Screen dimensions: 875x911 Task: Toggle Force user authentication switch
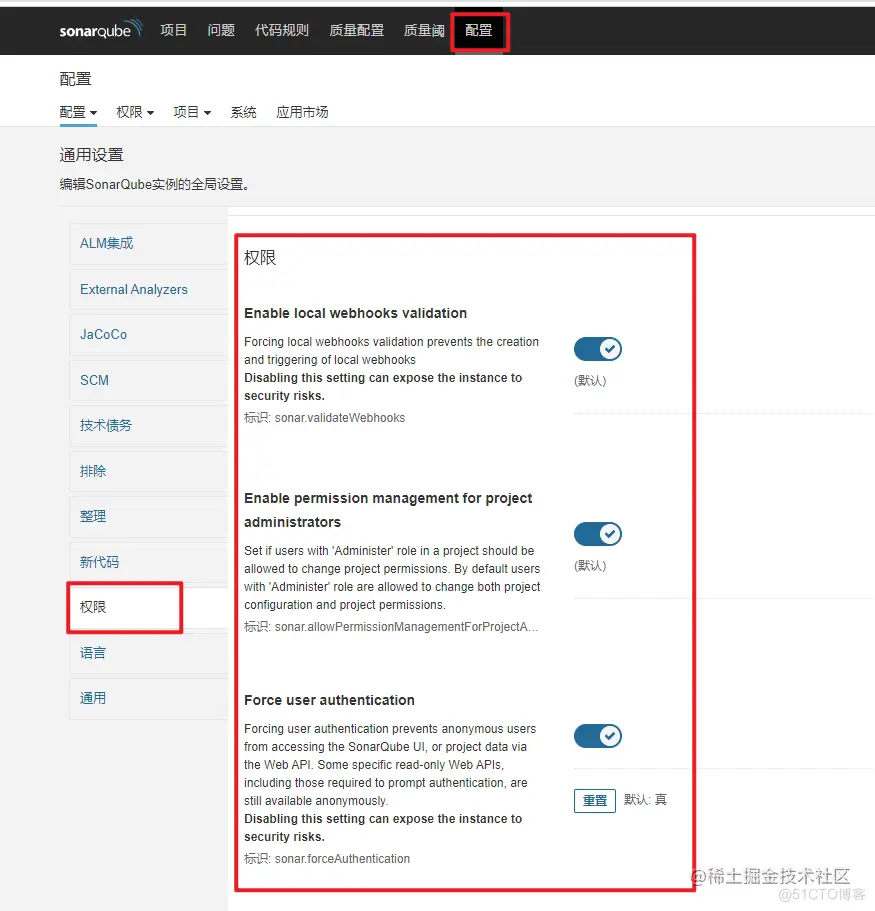(598, 736)
